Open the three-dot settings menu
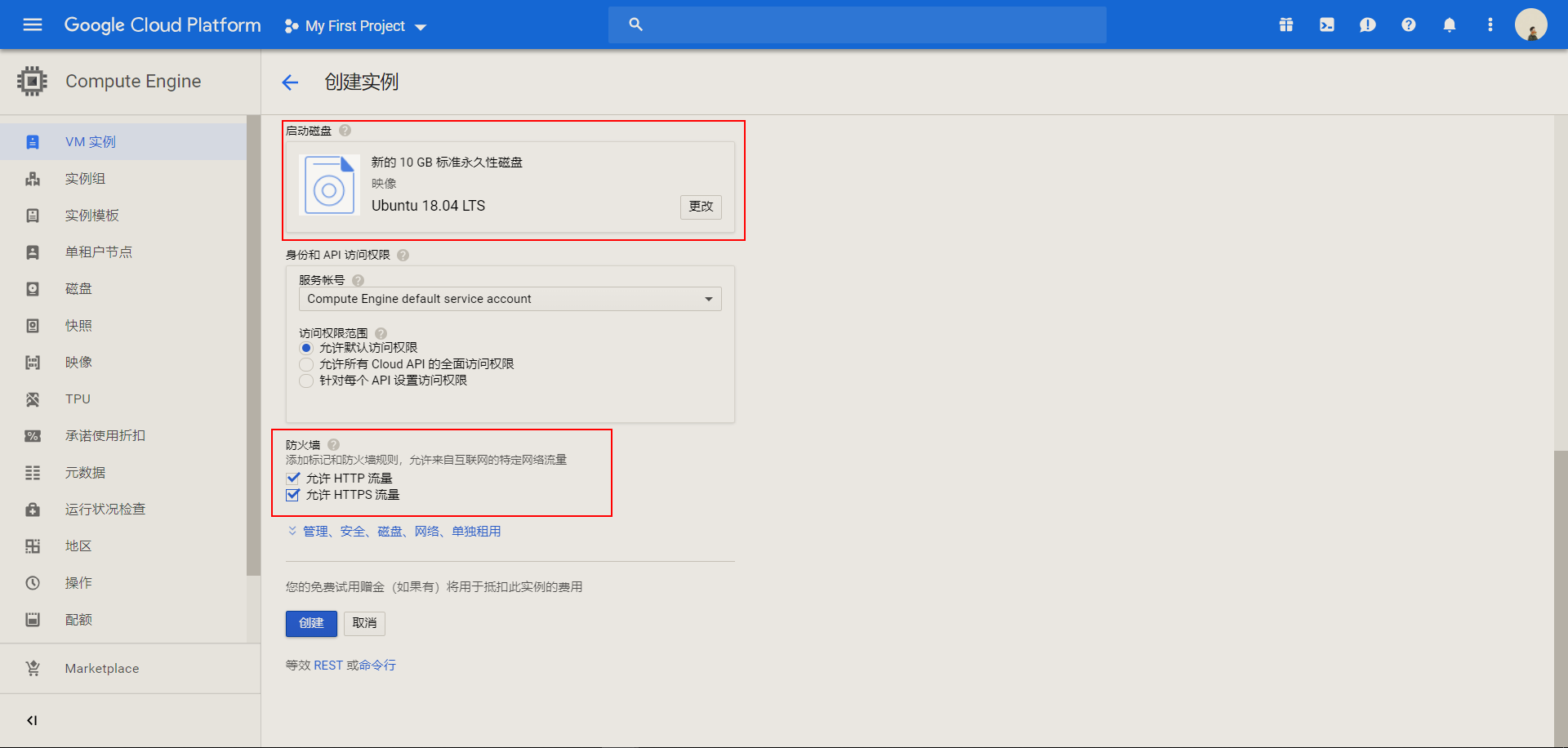Screen dimensions: 1568x748 (1490, 24)
